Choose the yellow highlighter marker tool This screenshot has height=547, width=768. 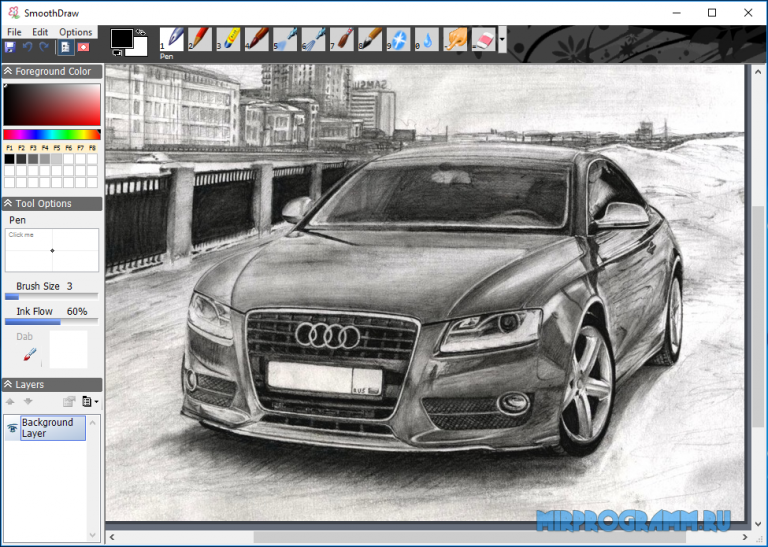[x=228, y=39]
